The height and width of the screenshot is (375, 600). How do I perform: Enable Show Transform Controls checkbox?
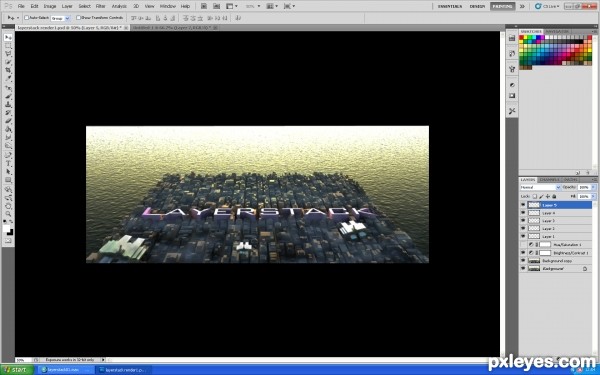click(x=78, y=18)
